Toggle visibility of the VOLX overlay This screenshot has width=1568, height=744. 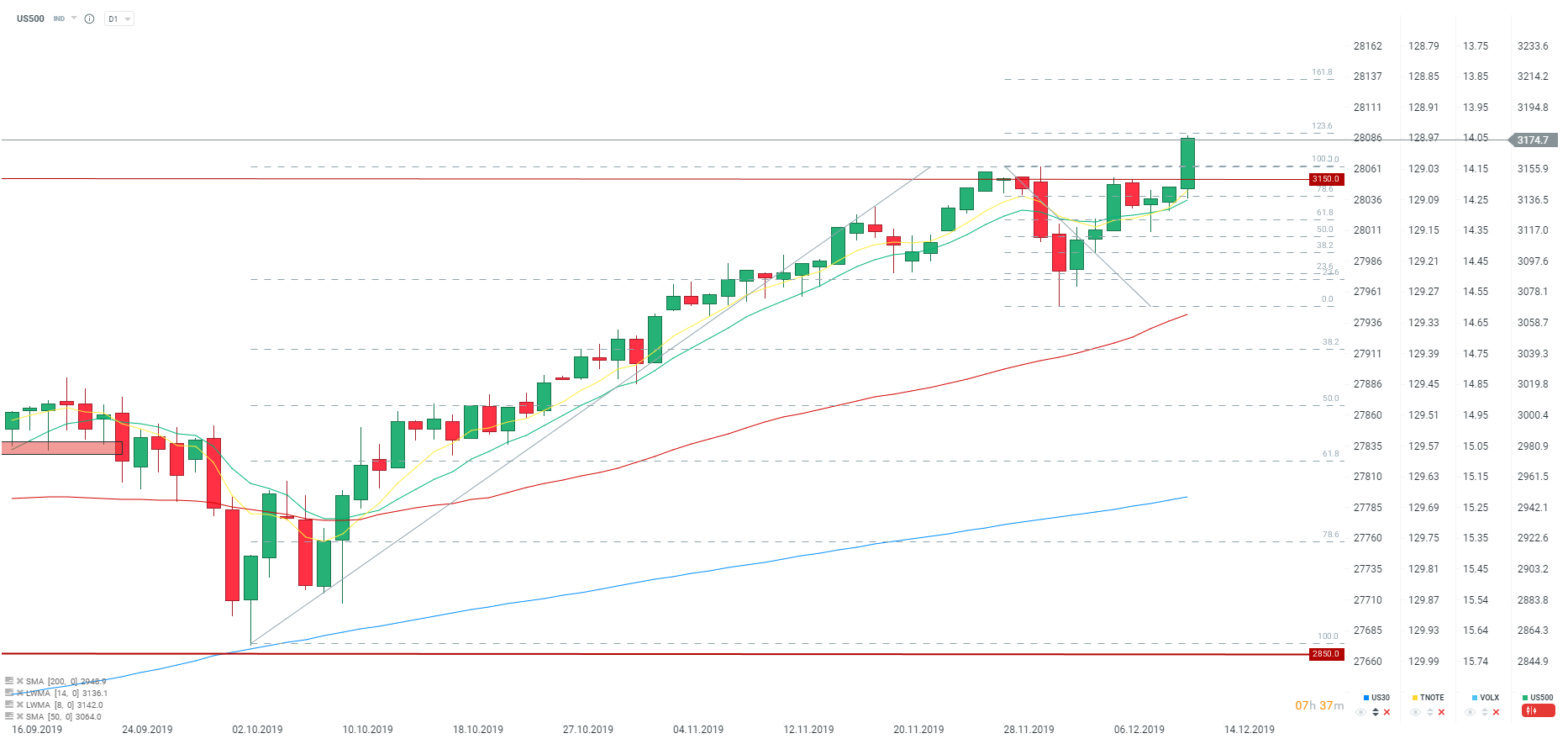pos(1471,712)
